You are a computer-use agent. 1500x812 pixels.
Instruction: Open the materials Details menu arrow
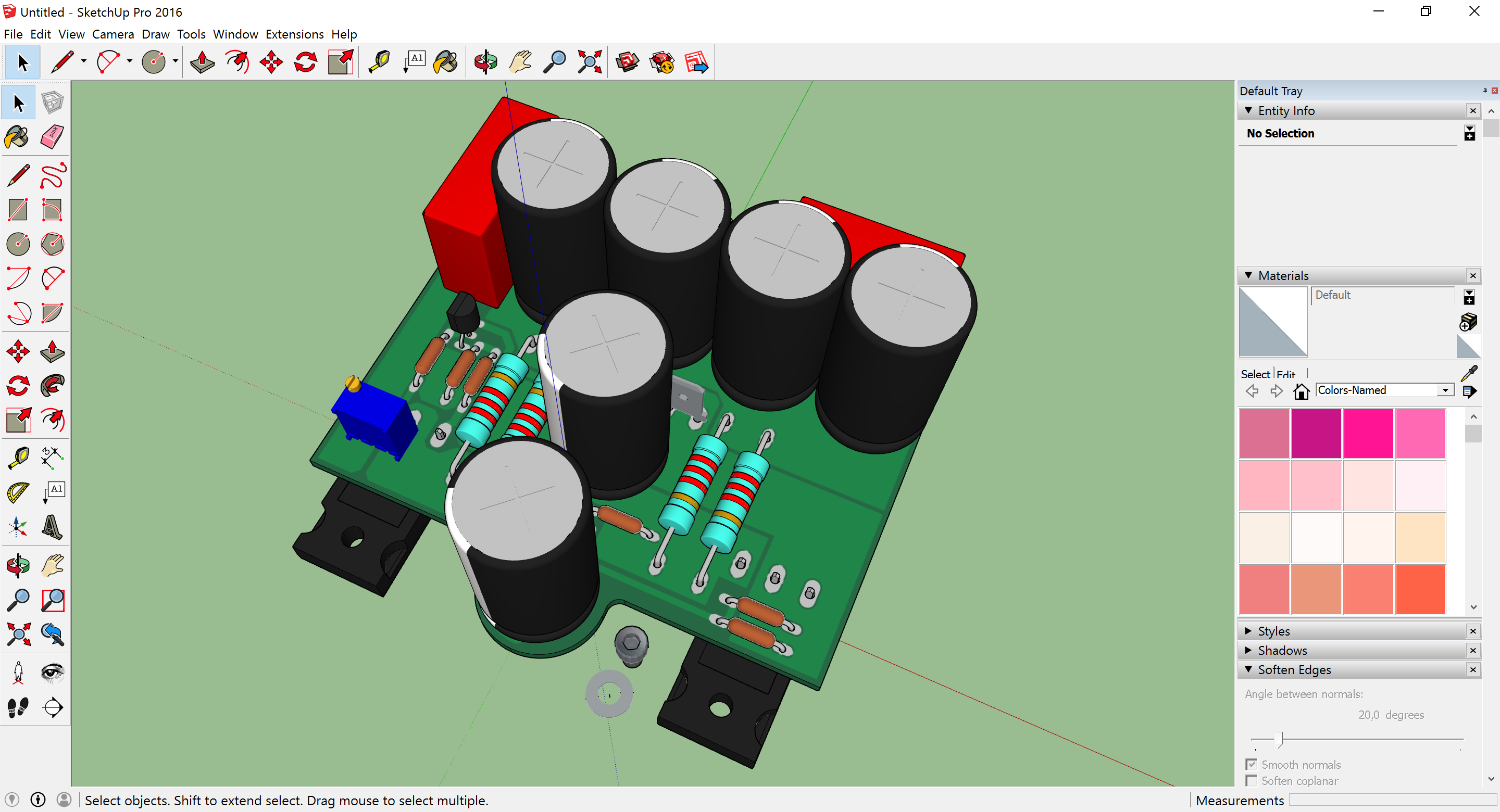point(1469,391)
